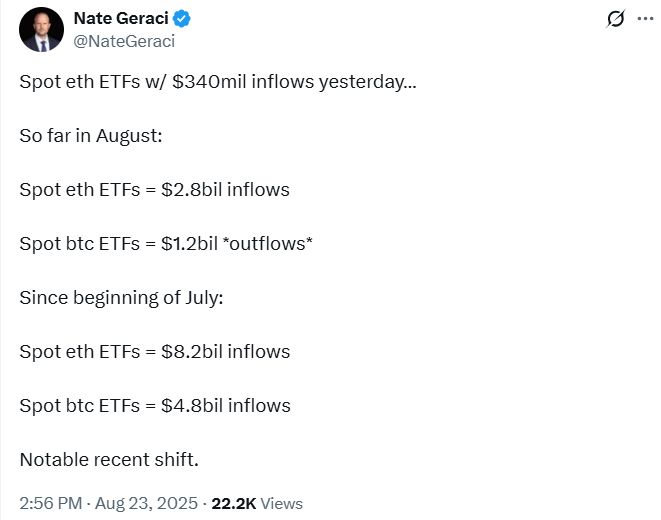Click the blue verified checkmark badge
Viewport: 661px width, 520px height.
click(x=182, y=19)
